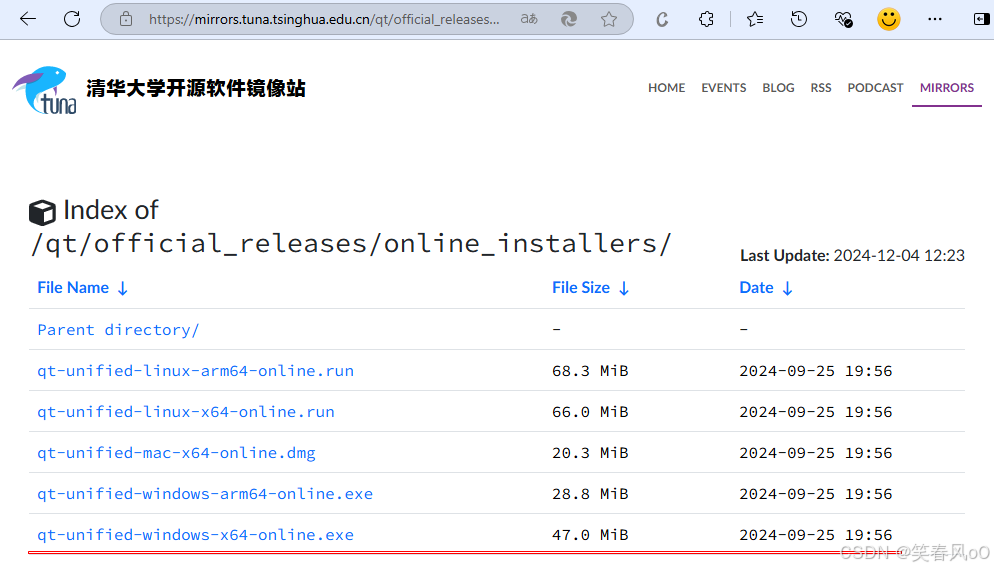This screenshot has height=570, width=994.
Task: Open the translate page icon in address bar
Action: point(529,19)
